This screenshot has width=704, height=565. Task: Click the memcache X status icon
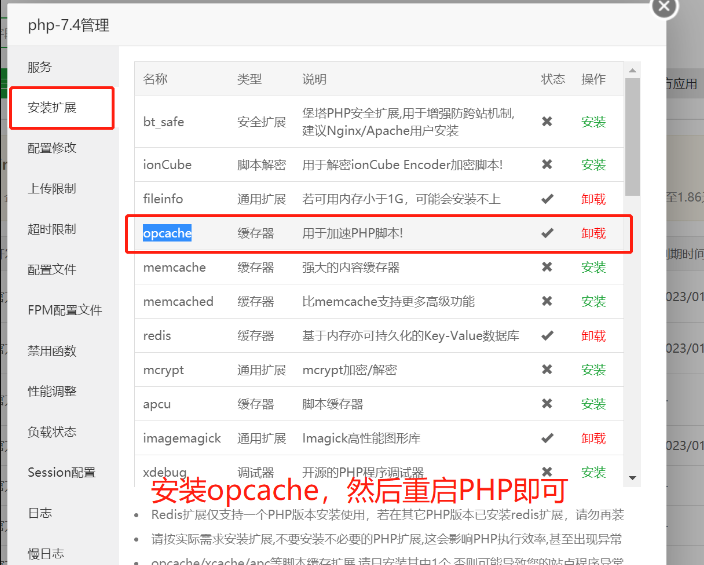[547, 267]
